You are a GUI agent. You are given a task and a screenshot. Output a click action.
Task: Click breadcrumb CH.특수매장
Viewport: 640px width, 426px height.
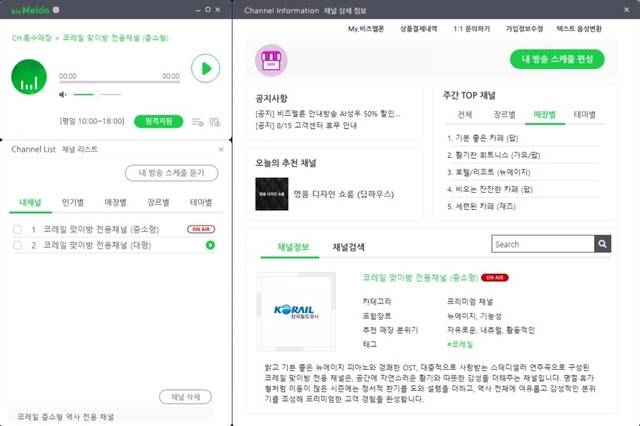[x=31, y=38]
